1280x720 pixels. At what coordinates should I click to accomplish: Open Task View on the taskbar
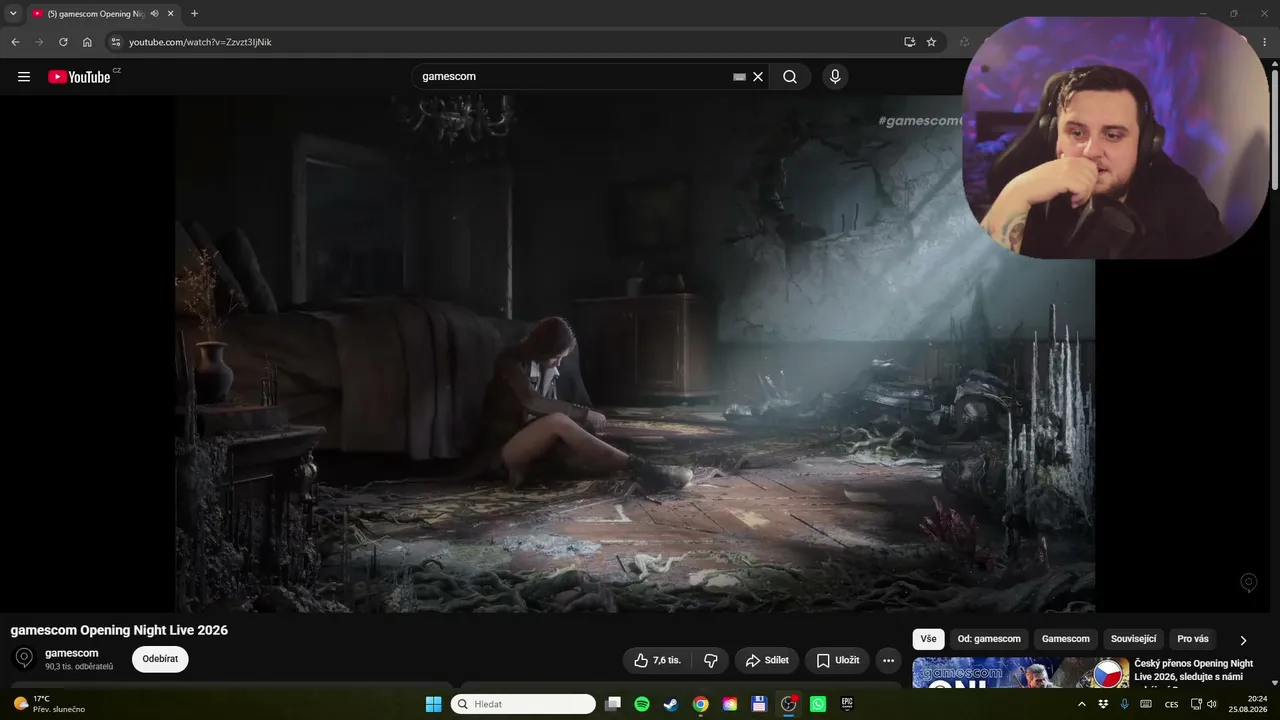coord(614,704)
